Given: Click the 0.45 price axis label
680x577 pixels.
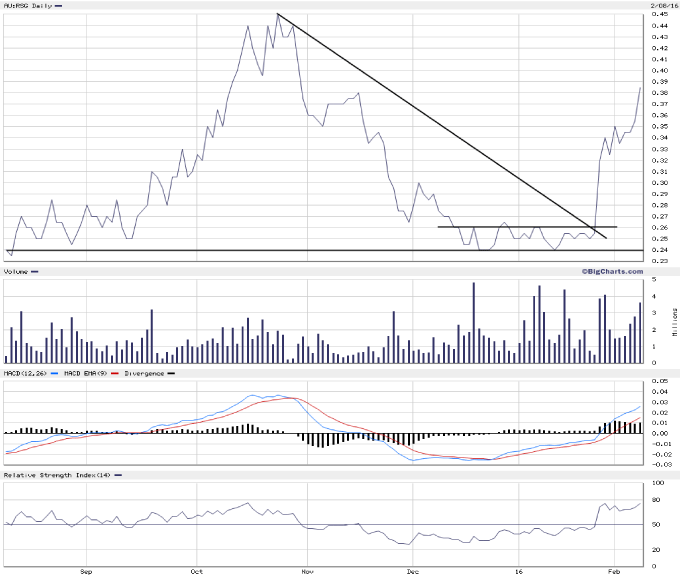Looking at the screenshot, I should click(x=660, y=15).
